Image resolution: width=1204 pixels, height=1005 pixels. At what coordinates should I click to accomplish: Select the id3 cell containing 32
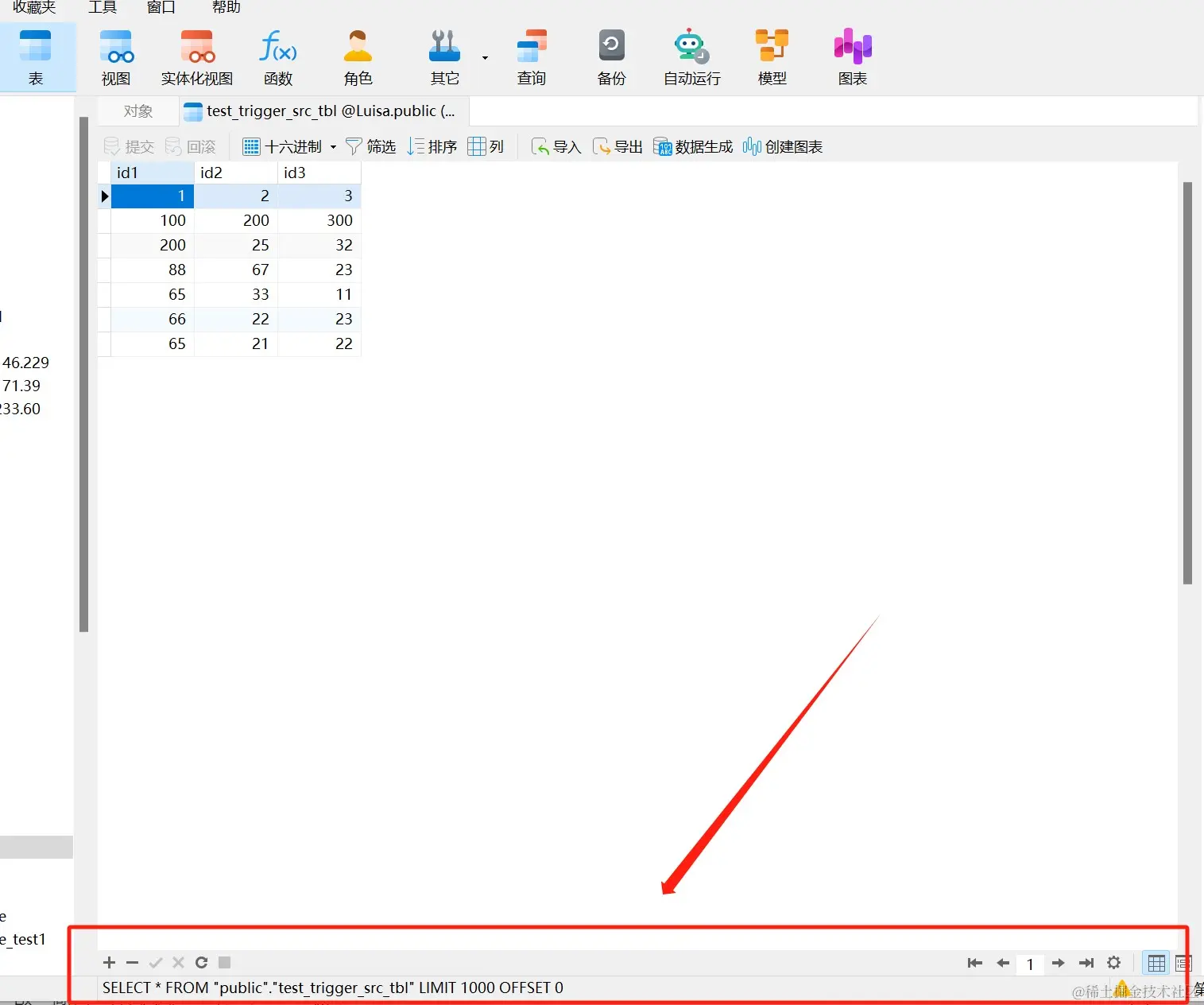coord(319,245)
